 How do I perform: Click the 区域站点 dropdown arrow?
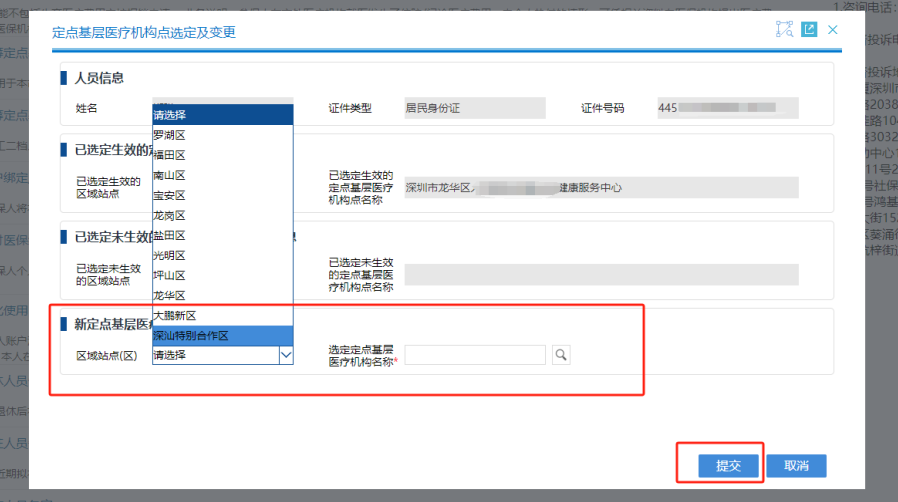(285, 355)
